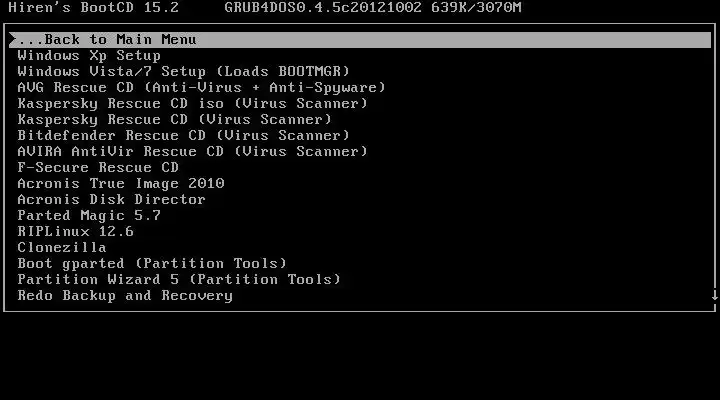The image size is (720, 400).
Task: Select RIPLinux 12.6 entry
Action: [x=76, y=231]
